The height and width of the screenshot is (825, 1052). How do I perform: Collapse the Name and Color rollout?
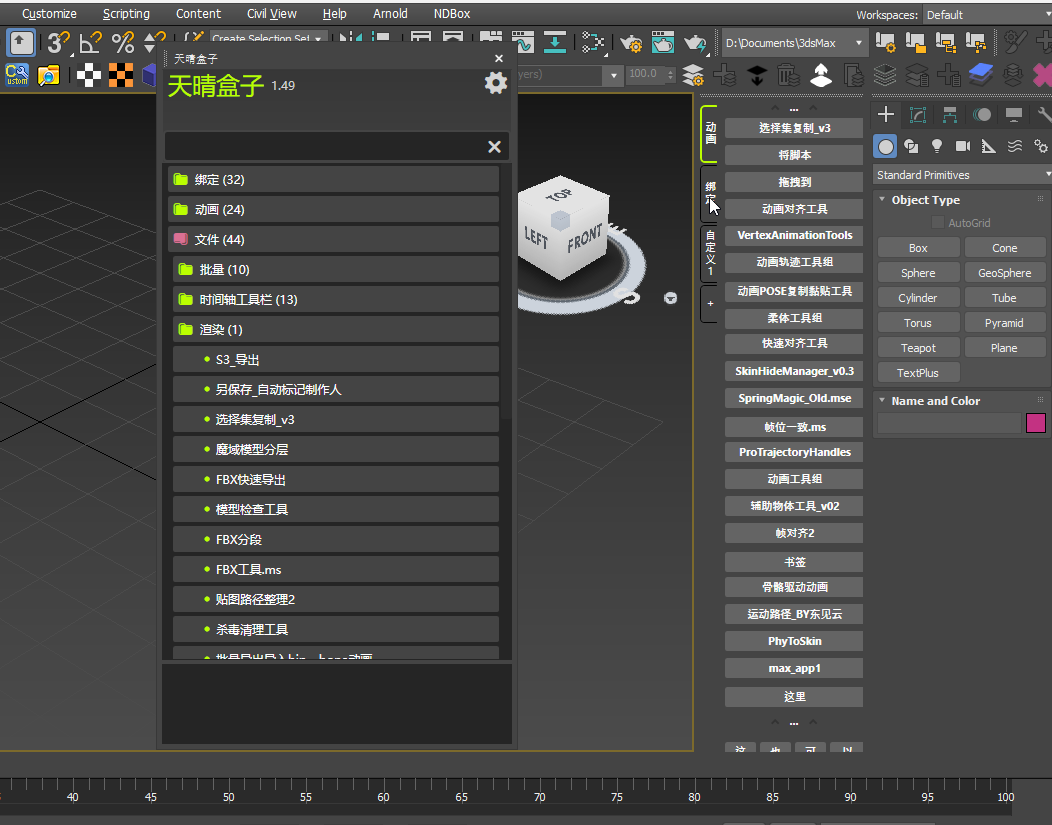pos(882,400)
